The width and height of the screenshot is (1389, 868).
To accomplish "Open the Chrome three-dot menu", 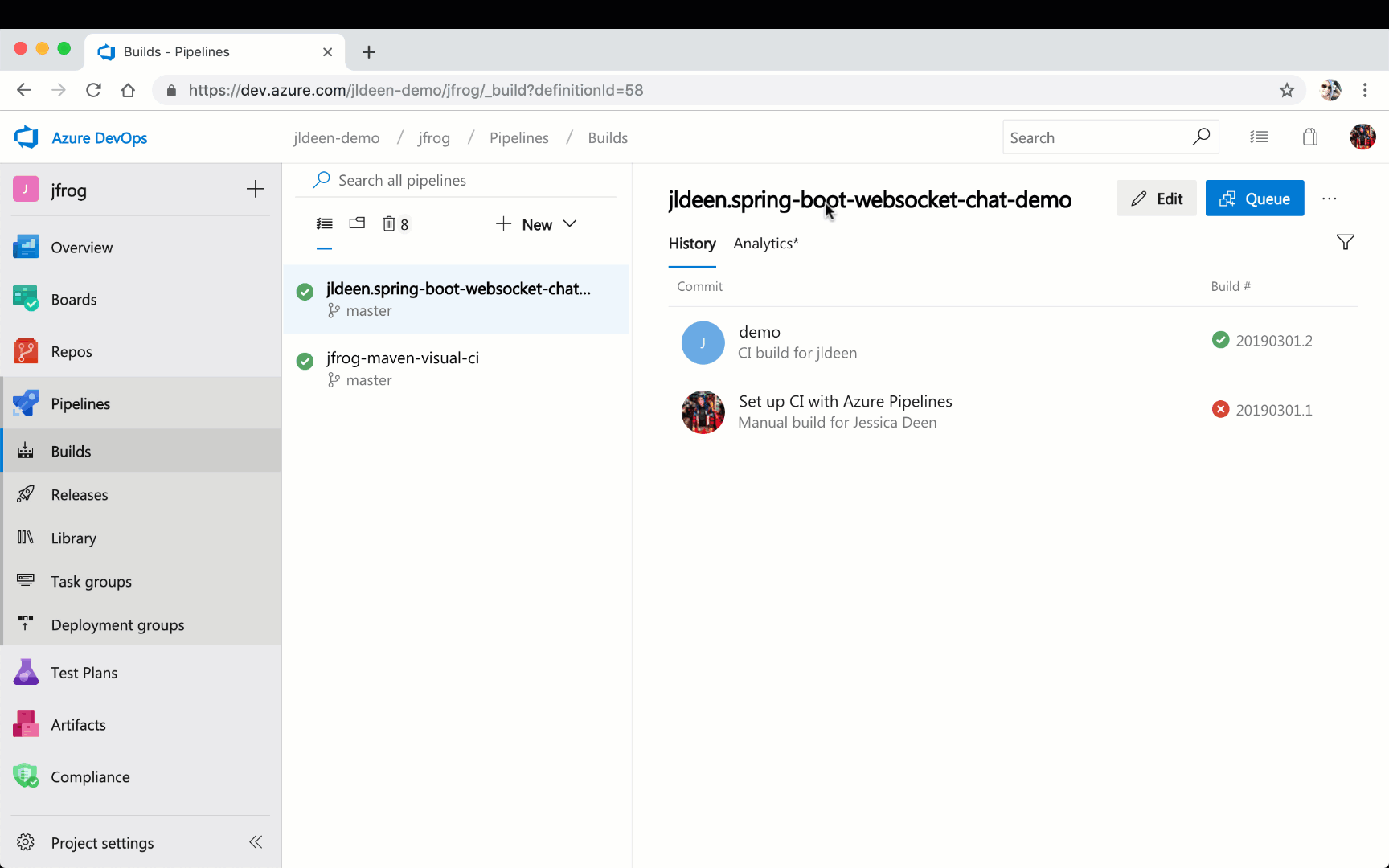I will [1365, 90].
